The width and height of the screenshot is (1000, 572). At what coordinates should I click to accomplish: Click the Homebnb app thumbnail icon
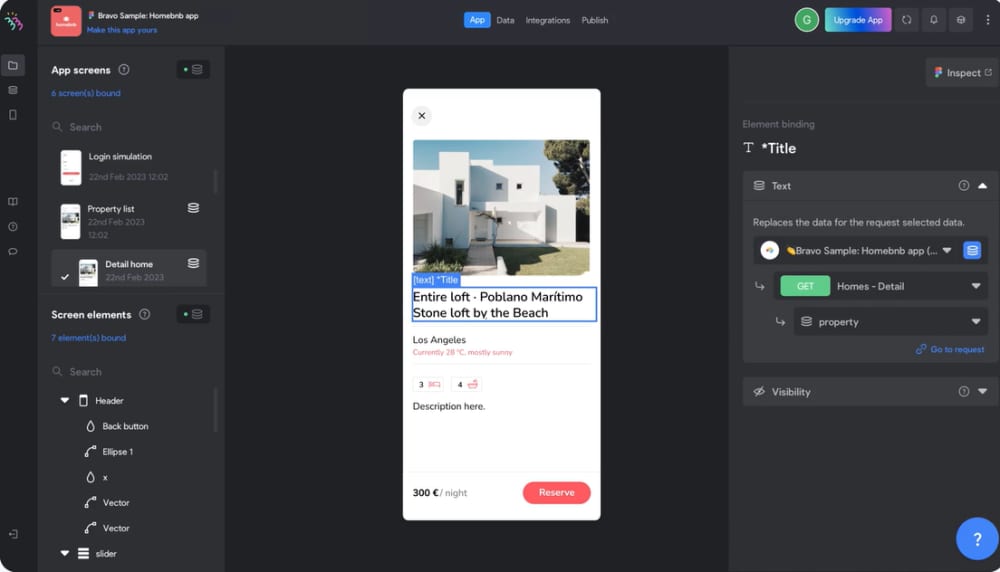point(66,21)
